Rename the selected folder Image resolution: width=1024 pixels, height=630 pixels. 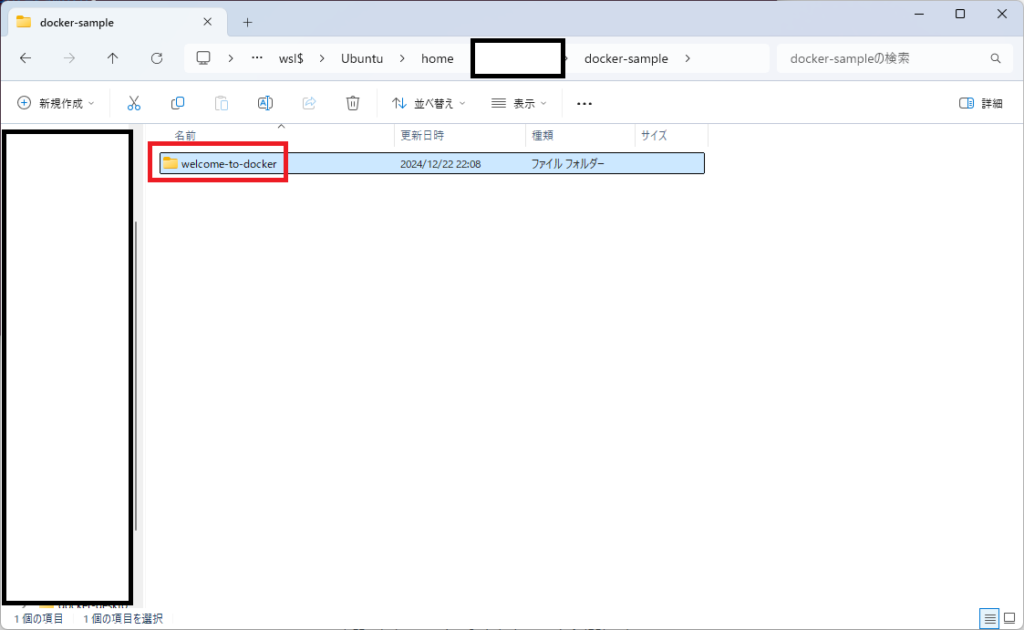coord(265,103)
